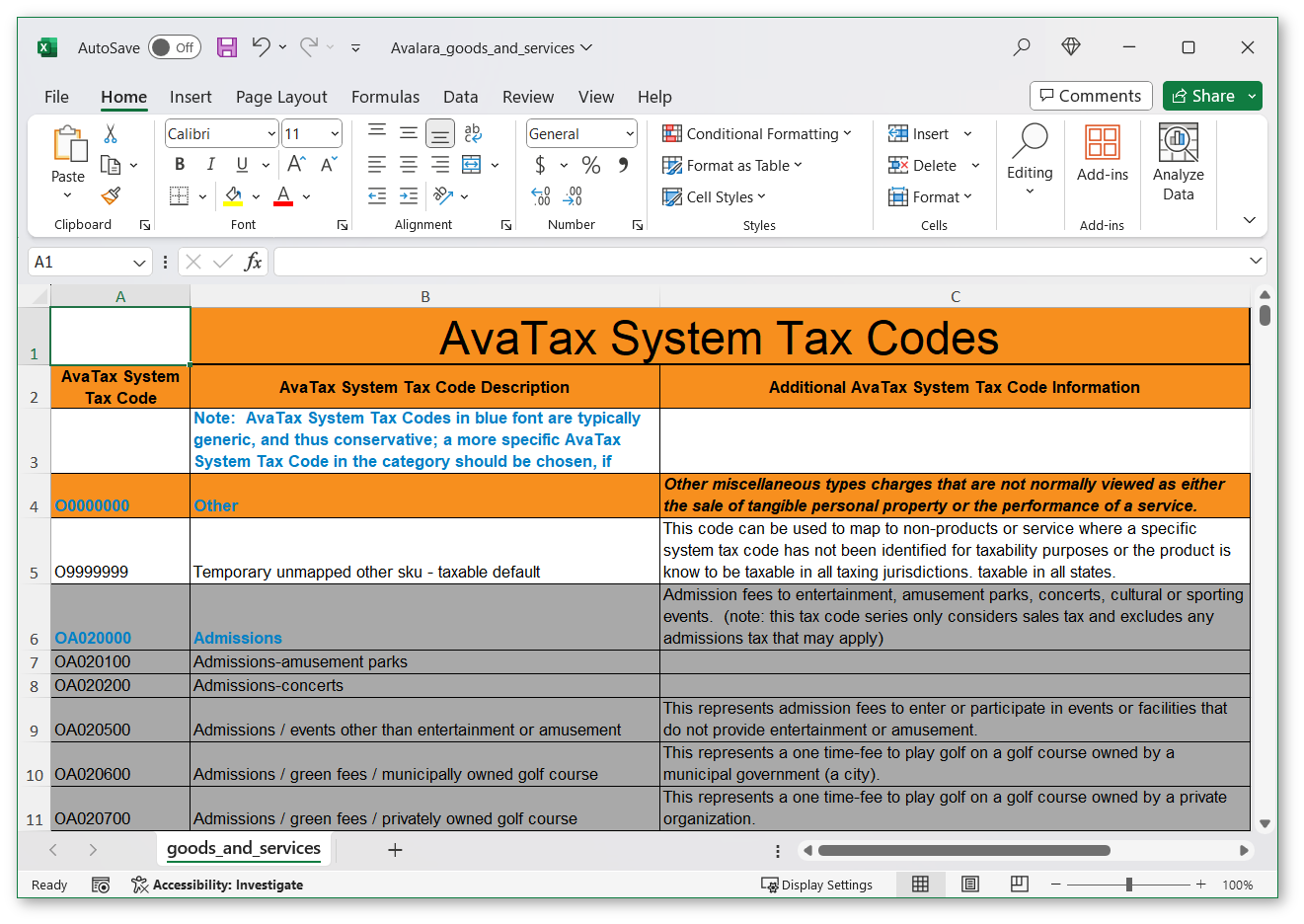Viewport: 1304px width, 924px height.
Task: Switch to Page Layout view icon
Action: click(970, 884)
